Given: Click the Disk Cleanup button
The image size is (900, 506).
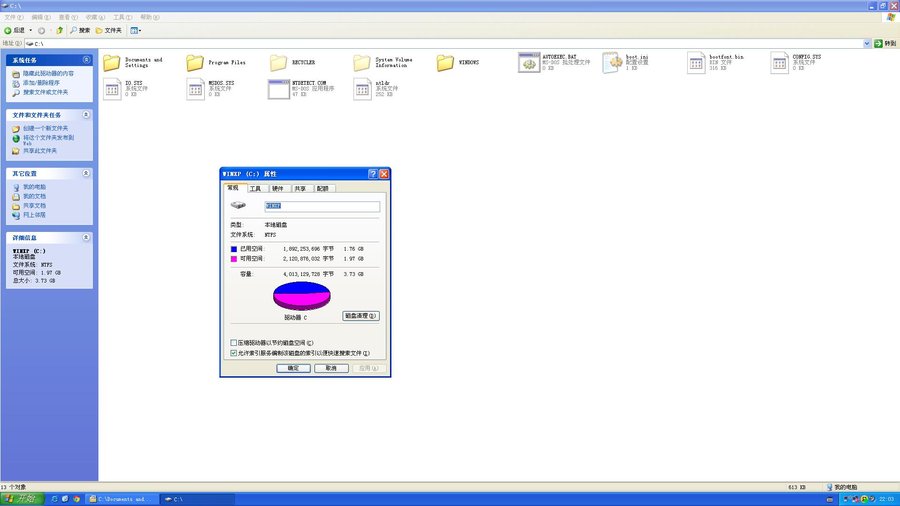Looking at the screenshot, I should [x=361, y=315].
